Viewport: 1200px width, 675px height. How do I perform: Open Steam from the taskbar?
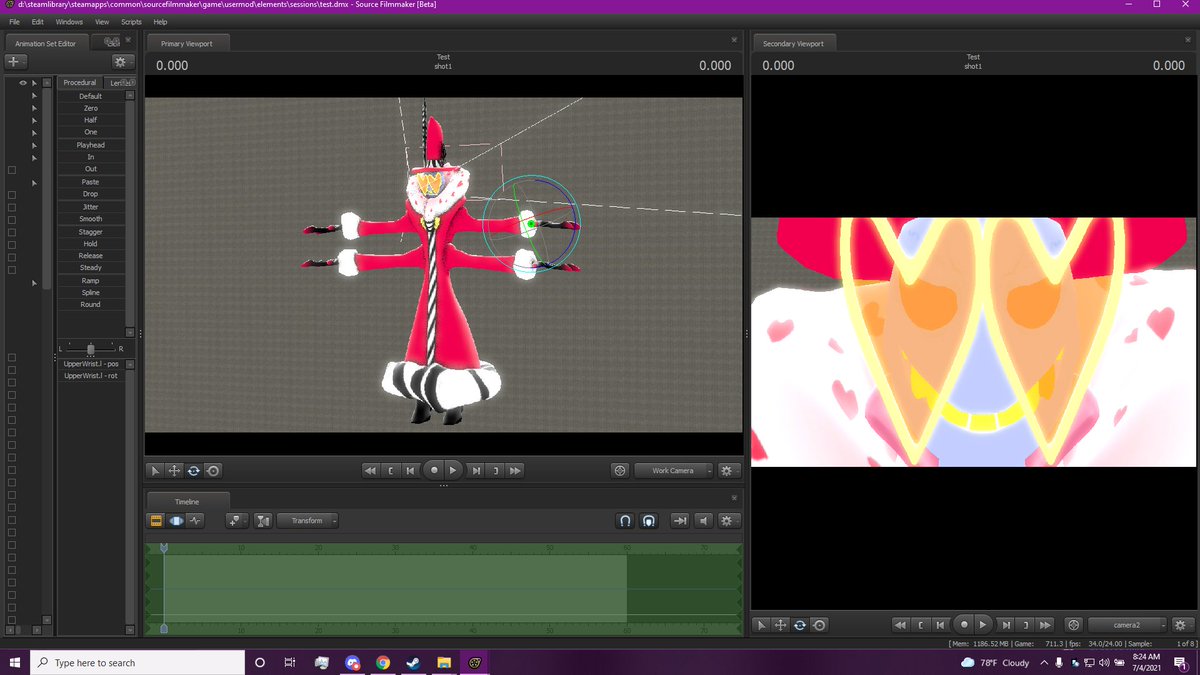[414, 662]
